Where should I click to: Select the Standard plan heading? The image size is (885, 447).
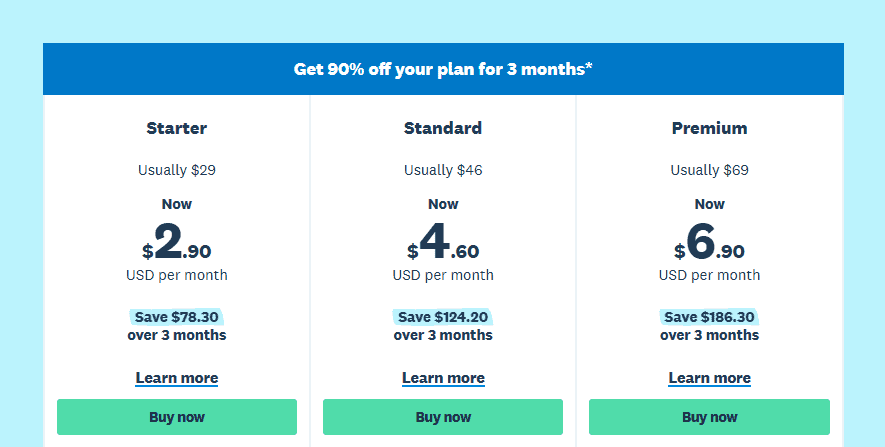pos(443,128)
